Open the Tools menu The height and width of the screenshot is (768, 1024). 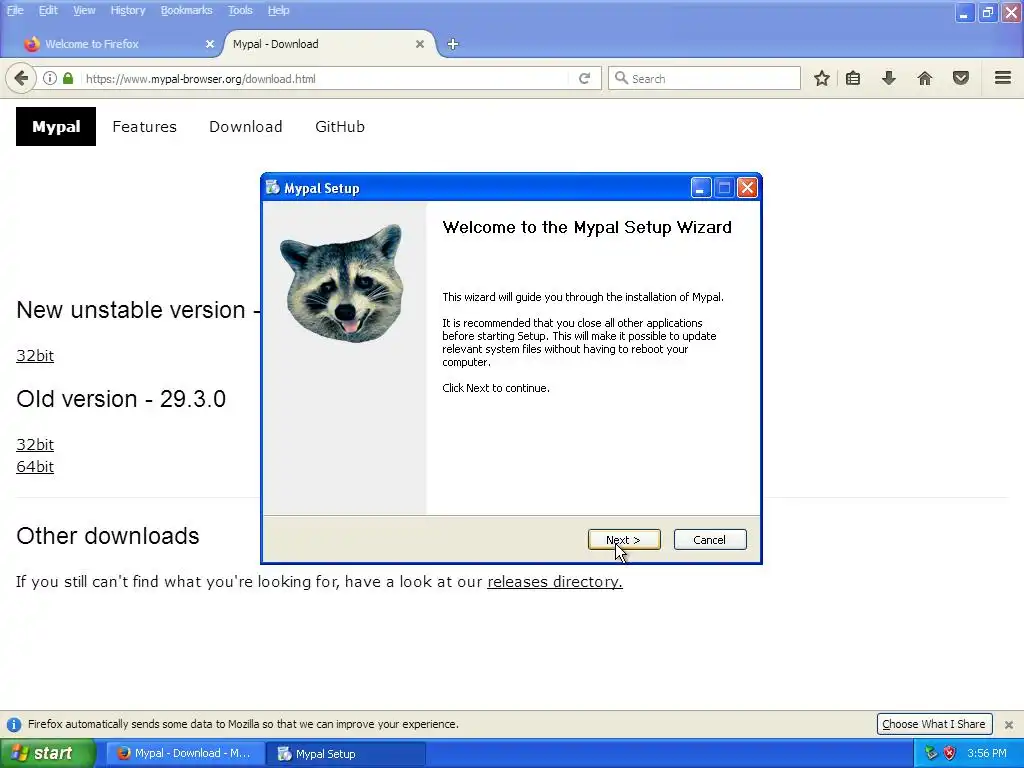(240, 10)
